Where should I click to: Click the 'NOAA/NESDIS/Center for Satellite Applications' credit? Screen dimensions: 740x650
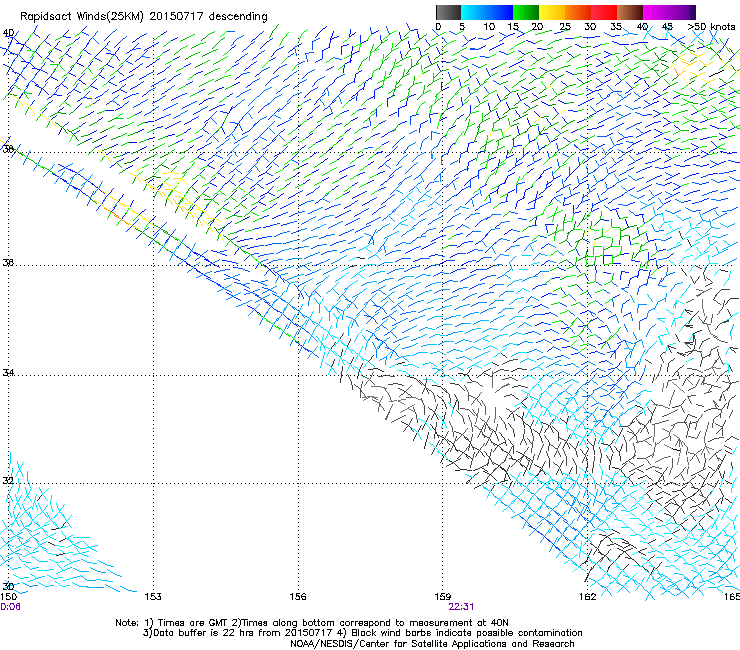(x=432, y=644)
